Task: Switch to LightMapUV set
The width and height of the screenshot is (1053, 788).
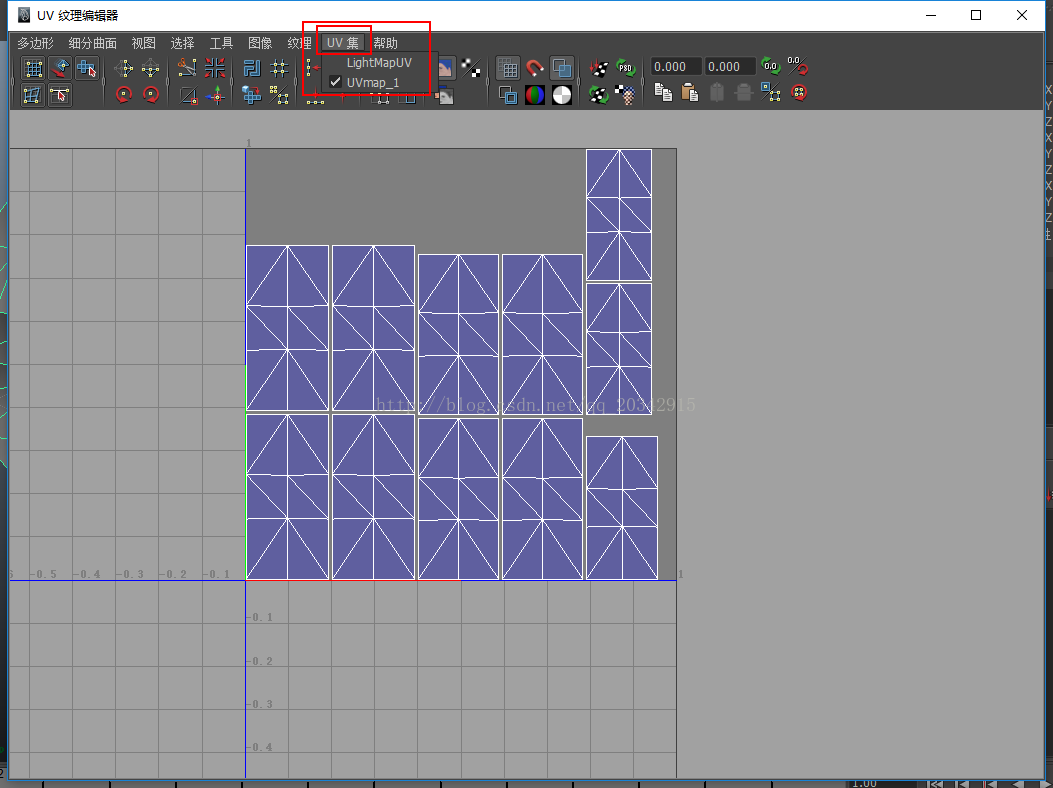Action: (380, 62)
